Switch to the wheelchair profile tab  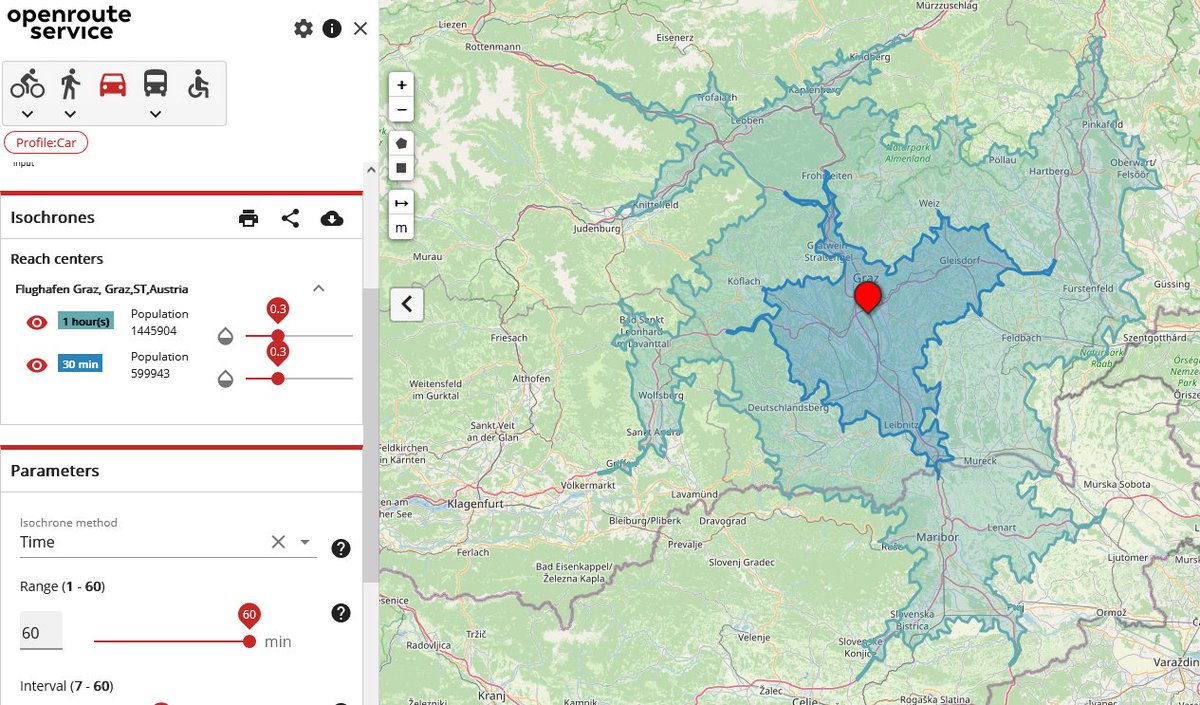point(197,85)
